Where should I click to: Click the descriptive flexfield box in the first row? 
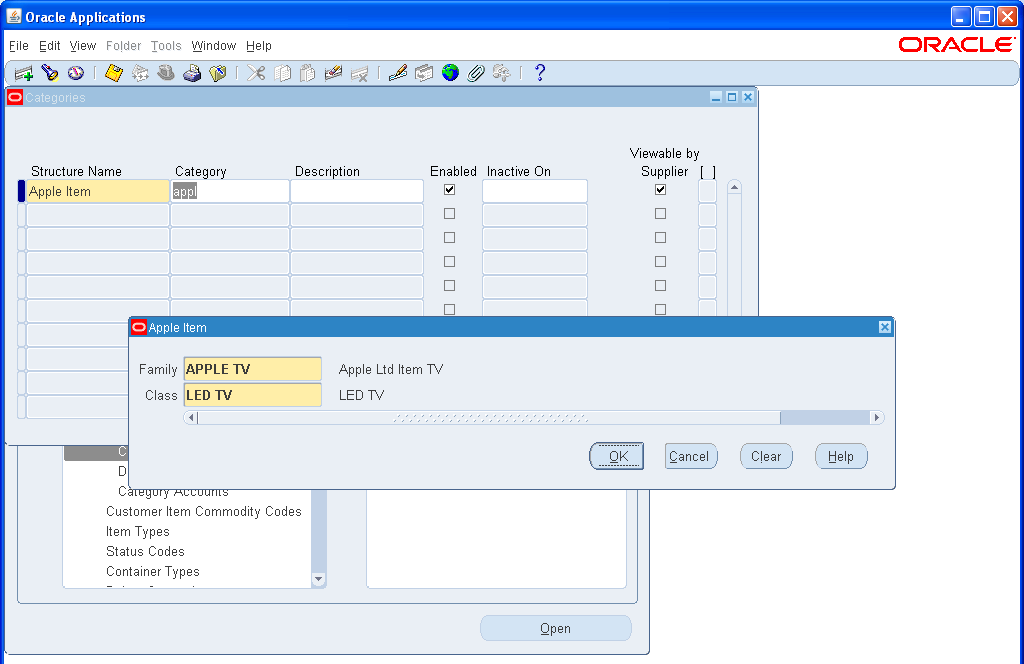click(x=707, y=191)
